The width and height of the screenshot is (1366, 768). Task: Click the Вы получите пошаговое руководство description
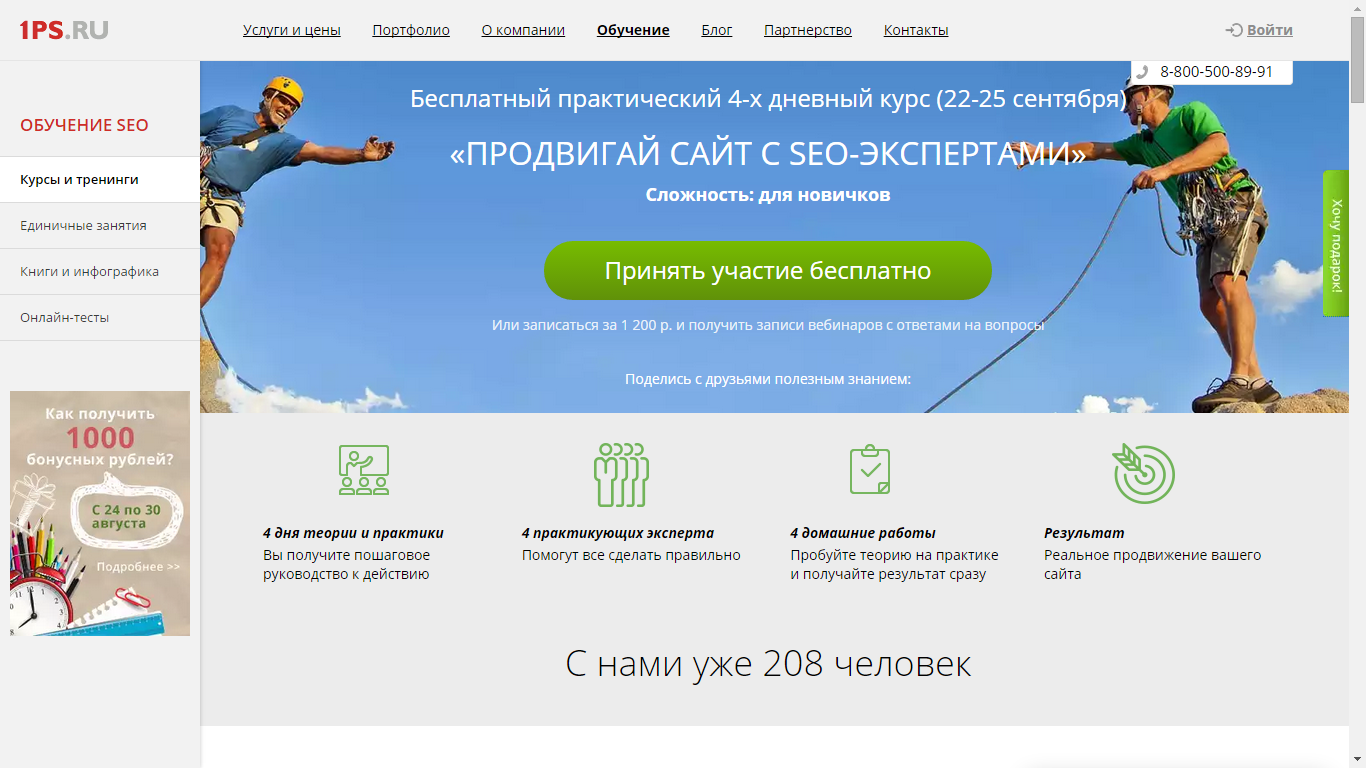347,565
